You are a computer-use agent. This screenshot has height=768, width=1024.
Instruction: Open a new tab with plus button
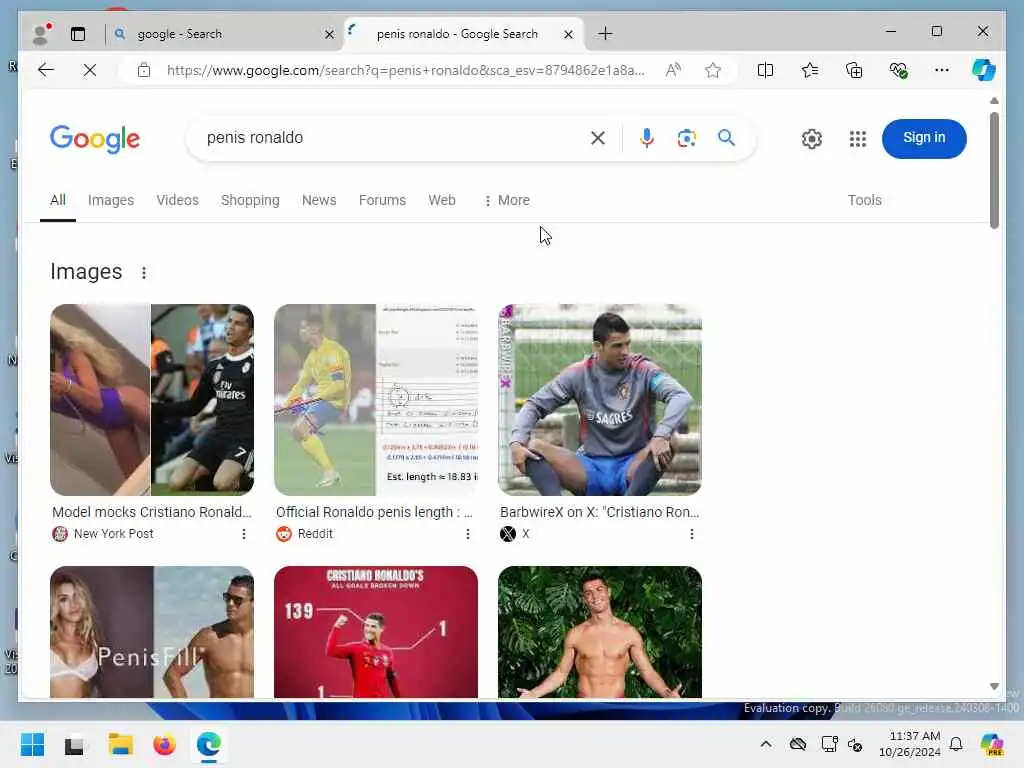(605, 33)
